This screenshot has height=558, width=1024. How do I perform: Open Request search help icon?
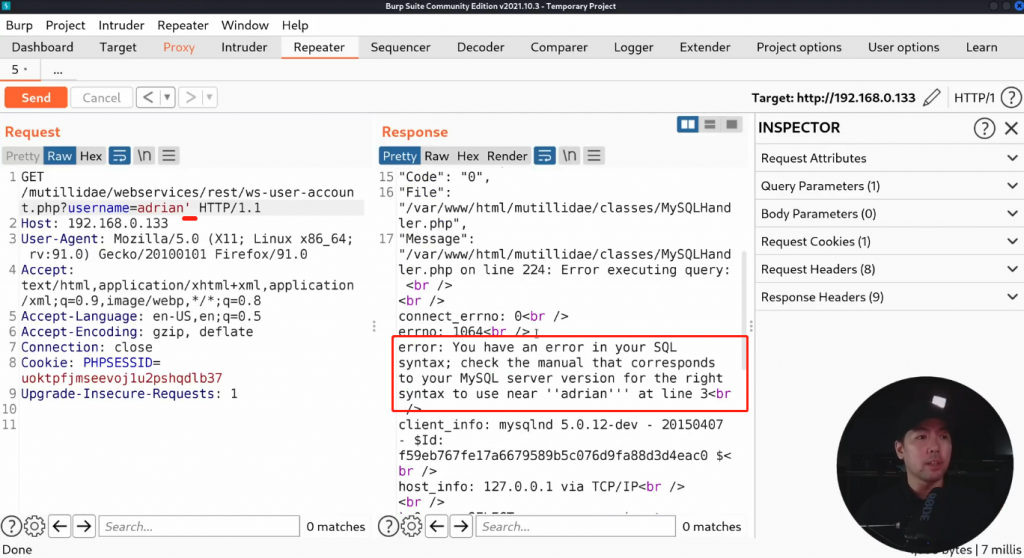tap(11, 526)
